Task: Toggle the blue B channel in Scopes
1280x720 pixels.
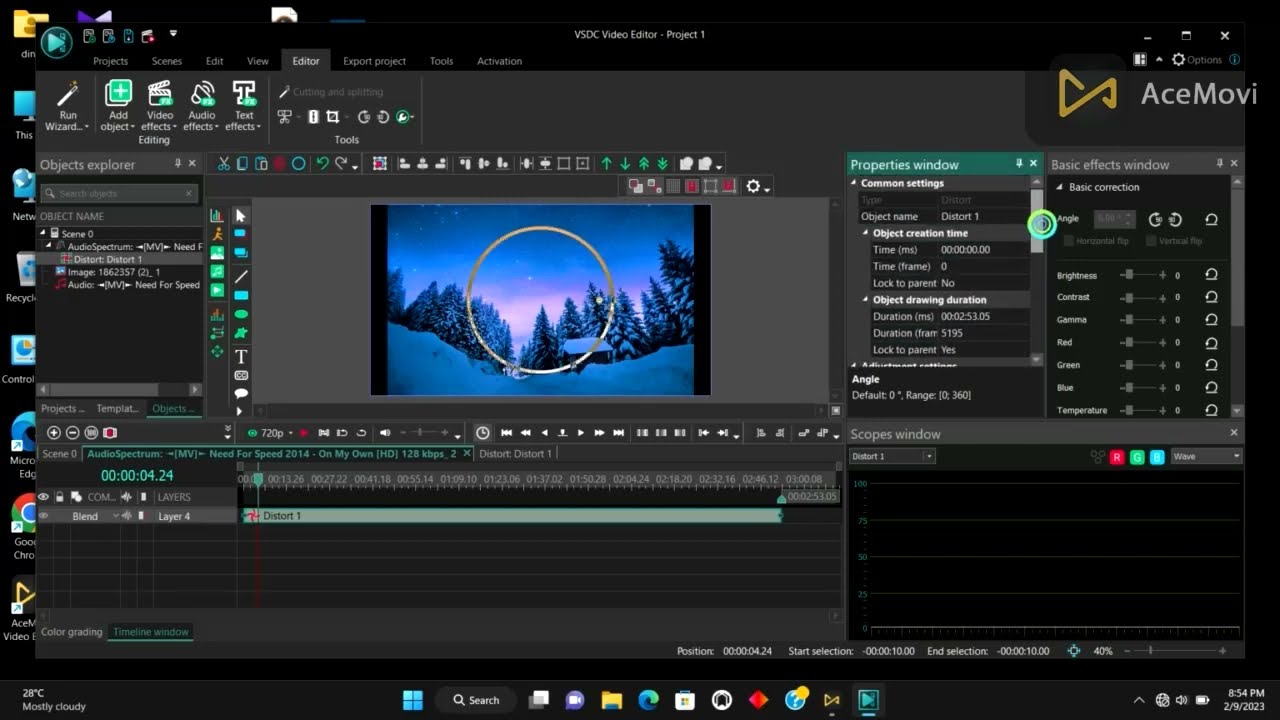Action: 1157,457
